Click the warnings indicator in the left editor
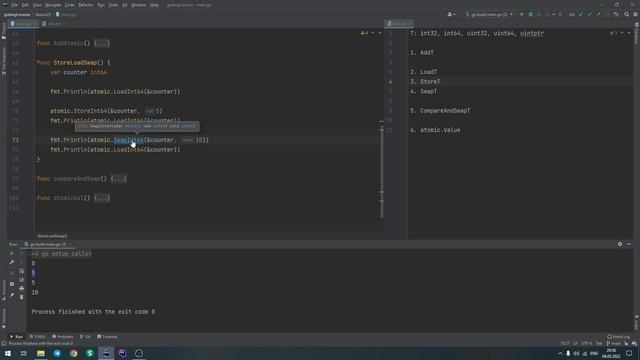Image resolution: width=640 pixels, height=360 pixels. click(x=364, y=33)
